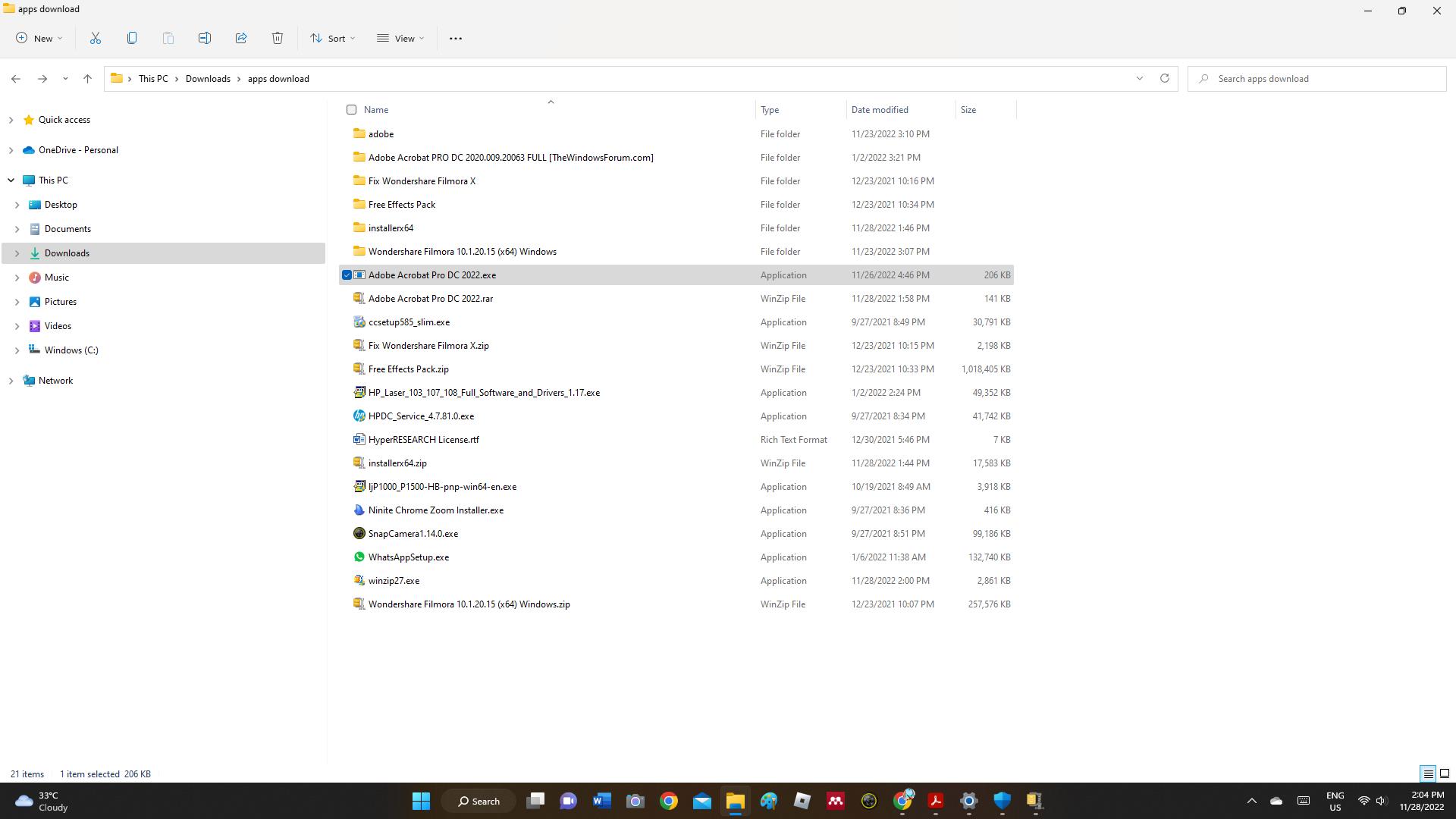
Task: Click the Copy icon in toolbar
Action: coord(132,38)
